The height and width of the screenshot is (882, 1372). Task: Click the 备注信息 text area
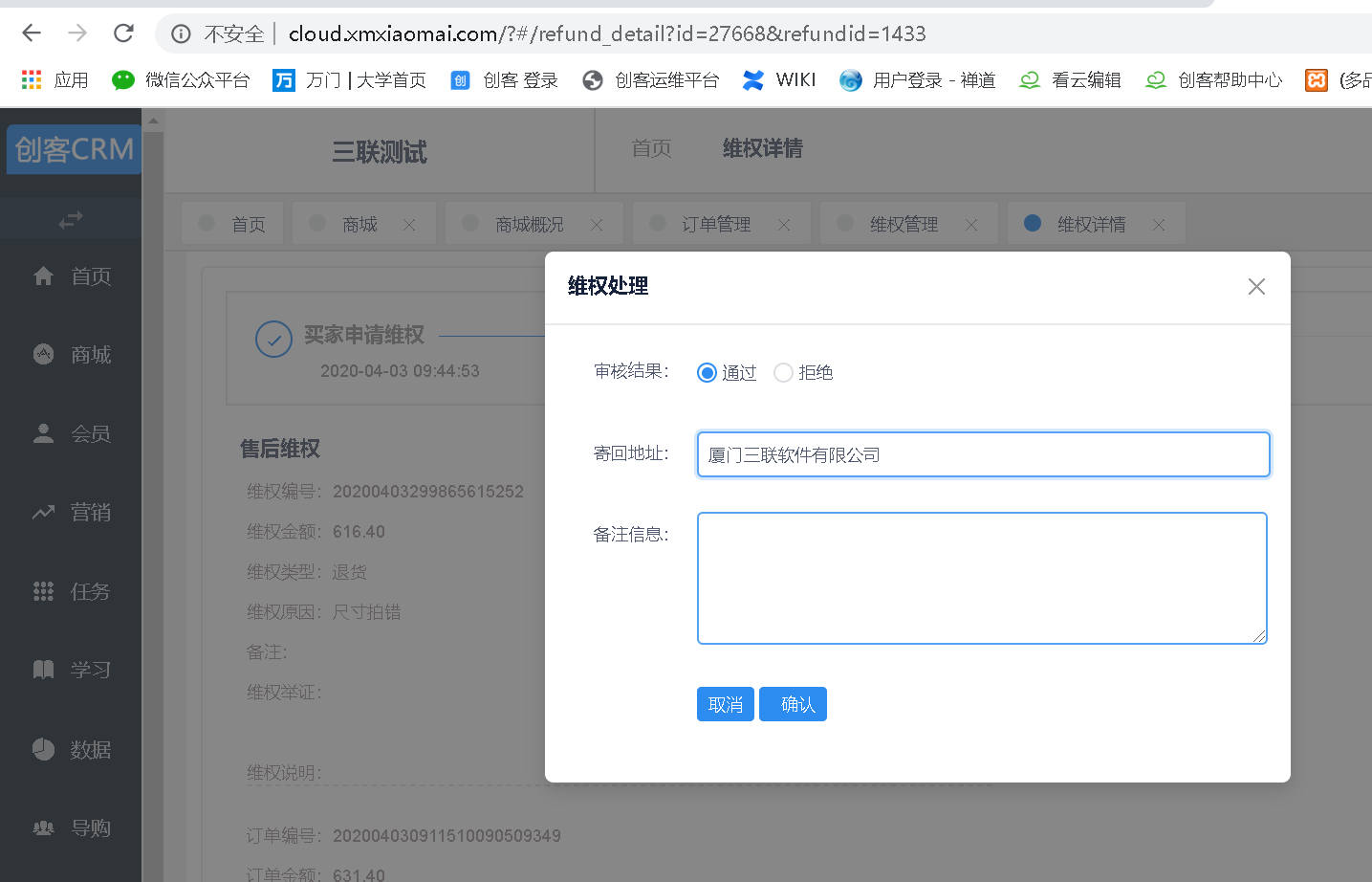point(982,578)
